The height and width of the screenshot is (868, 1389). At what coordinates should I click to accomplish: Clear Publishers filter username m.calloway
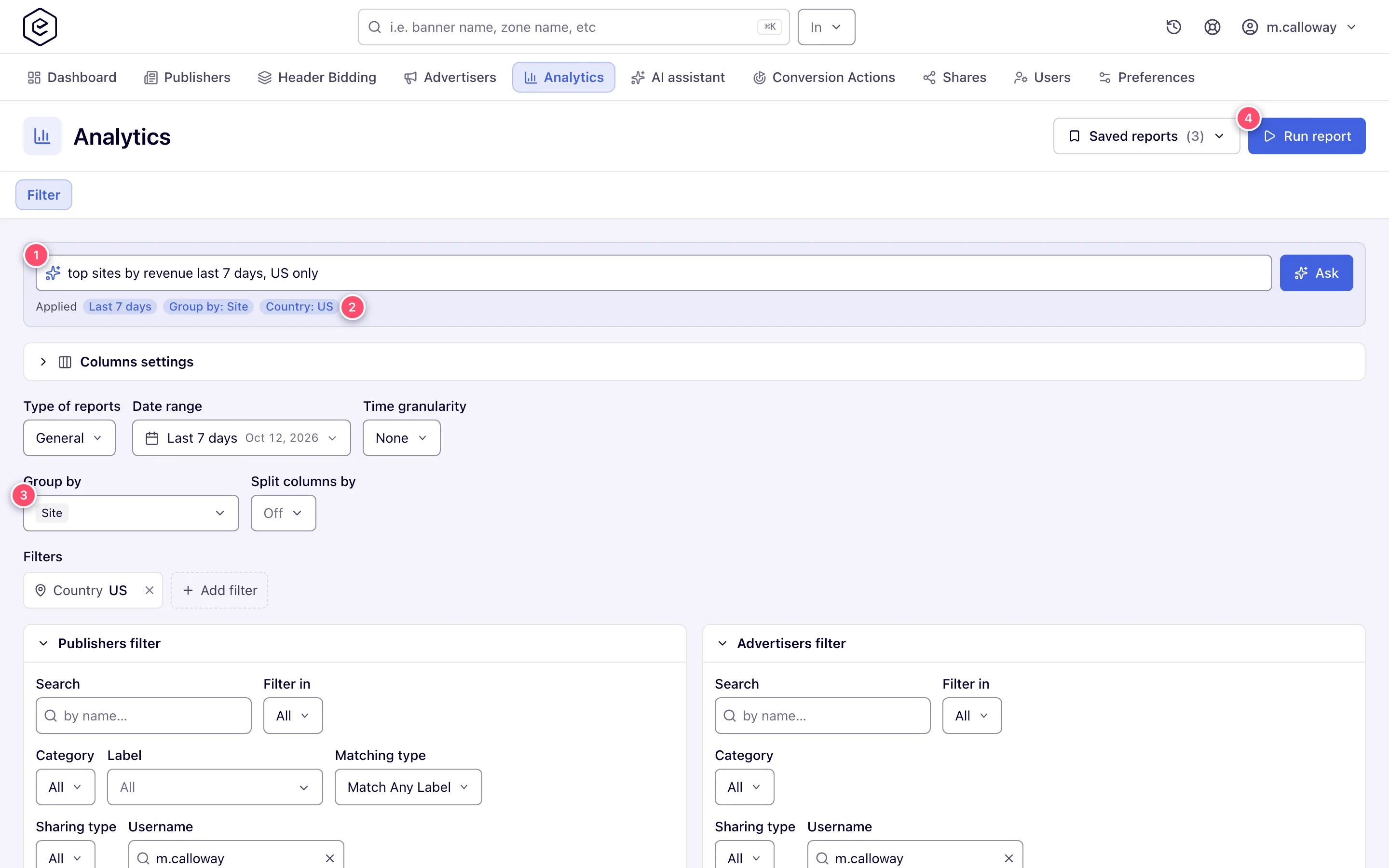[329, 858]
